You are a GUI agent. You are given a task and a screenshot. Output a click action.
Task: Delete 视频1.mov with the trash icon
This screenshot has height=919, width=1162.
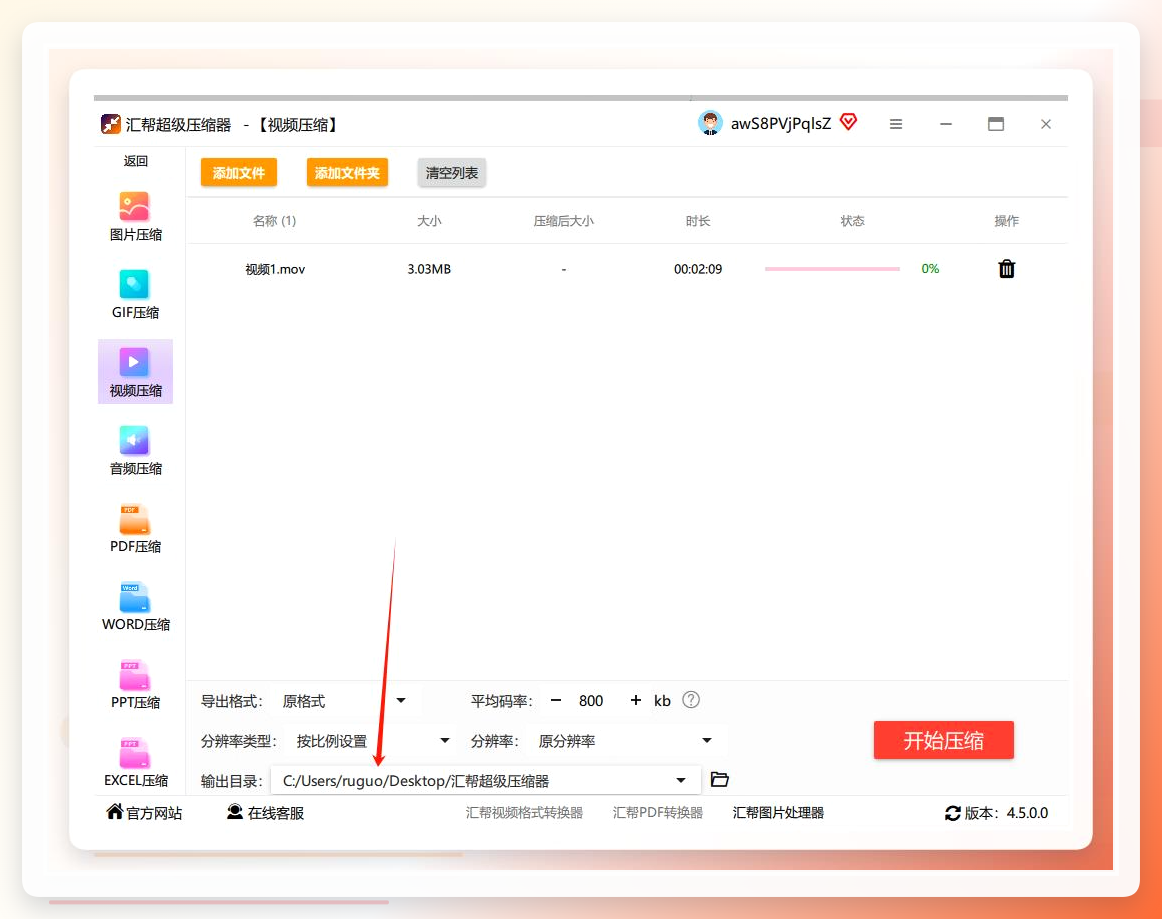click(x=1006, y=269)
